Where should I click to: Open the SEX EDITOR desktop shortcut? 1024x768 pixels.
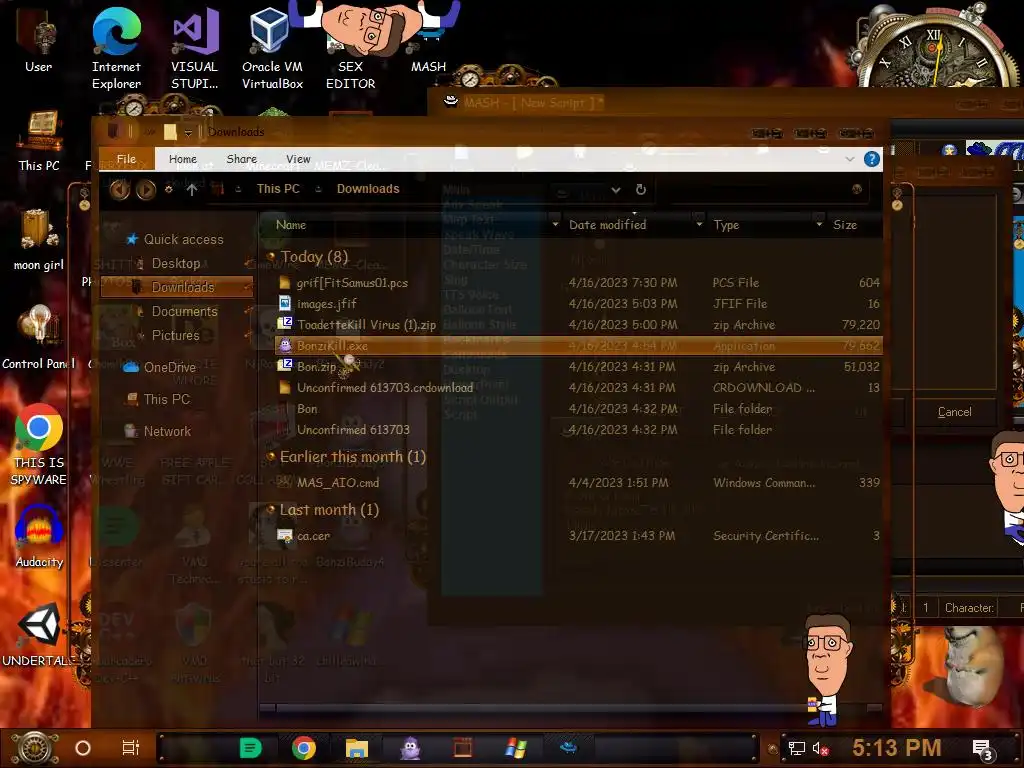(351, 49)
